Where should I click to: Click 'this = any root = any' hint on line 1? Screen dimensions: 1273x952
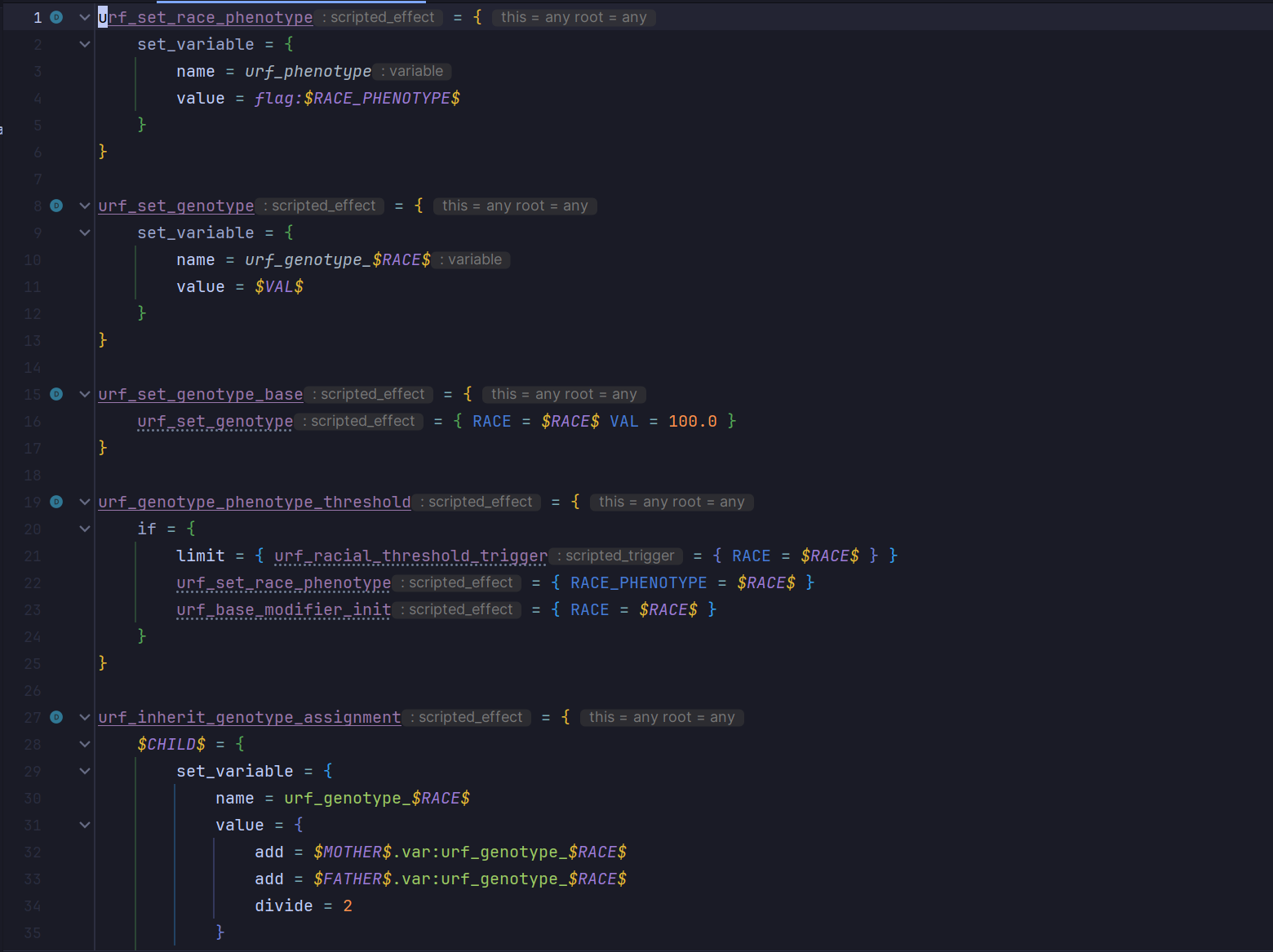pos(574,17)
